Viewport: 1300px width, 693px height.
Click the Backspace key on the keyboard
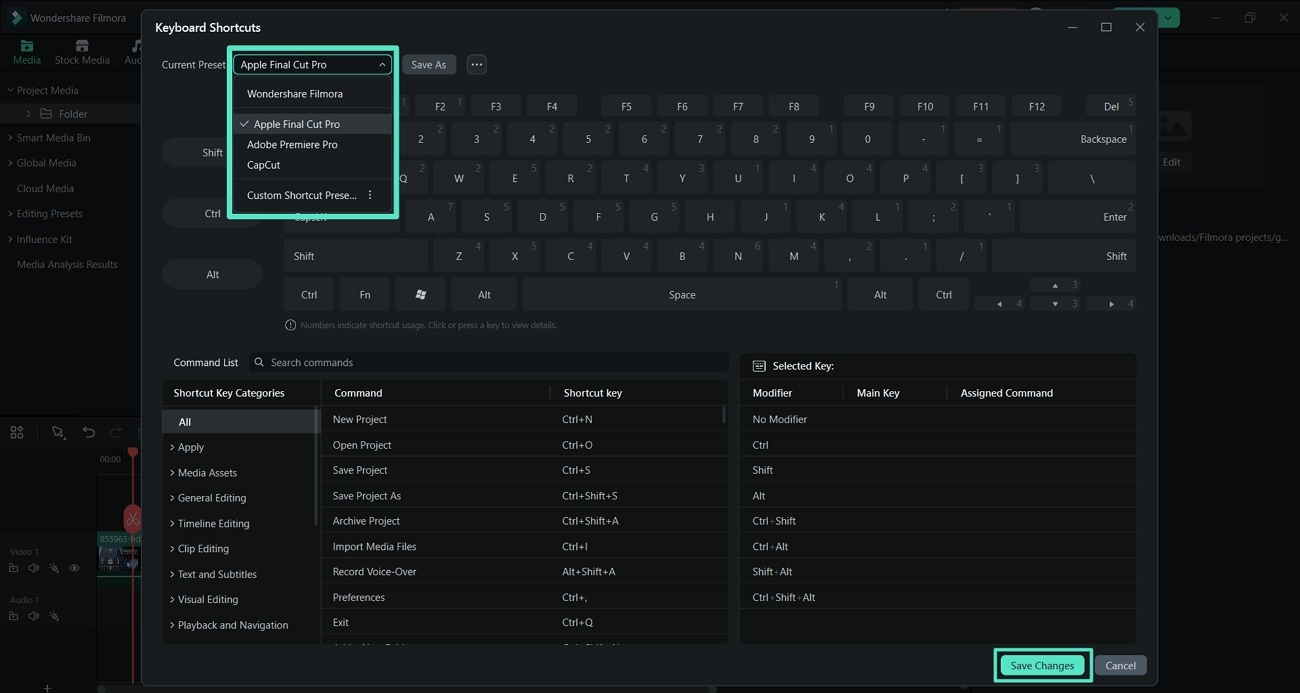[x=1073, y=139]
